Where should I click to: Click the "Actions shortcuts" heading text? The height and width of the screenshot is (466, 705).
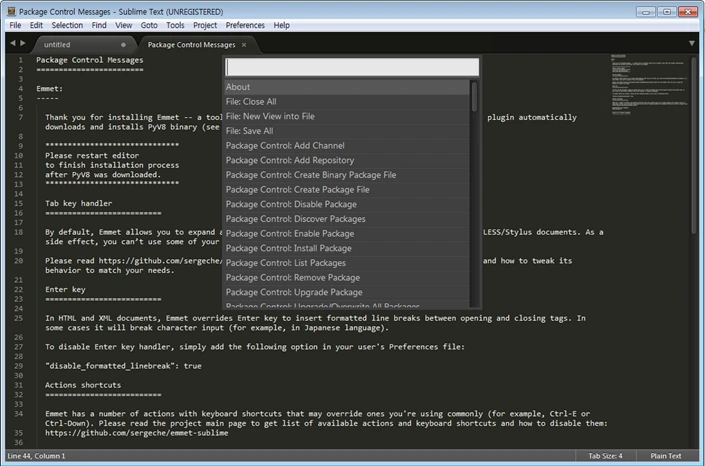click(83, 385)
